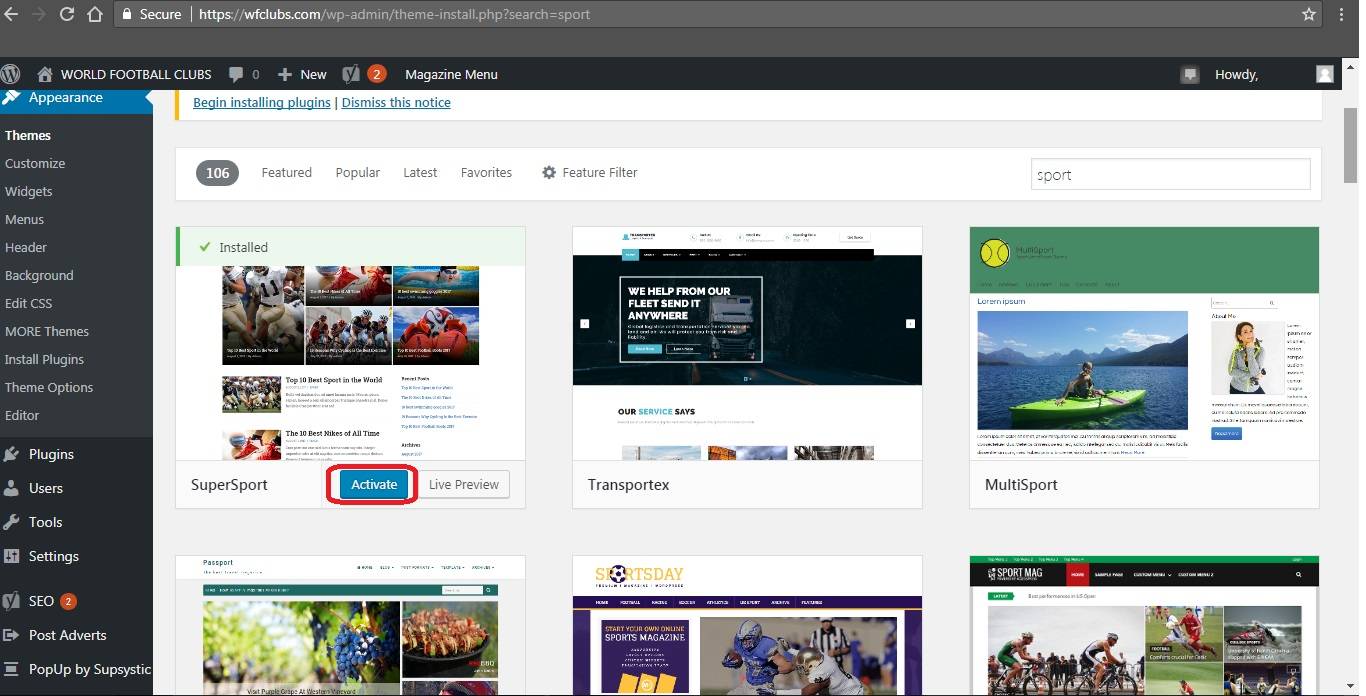Screen dimensions: 1366x696
Task: Open Feature Filter gear icon
Action: pyautogui.click(x=549, y=172)
